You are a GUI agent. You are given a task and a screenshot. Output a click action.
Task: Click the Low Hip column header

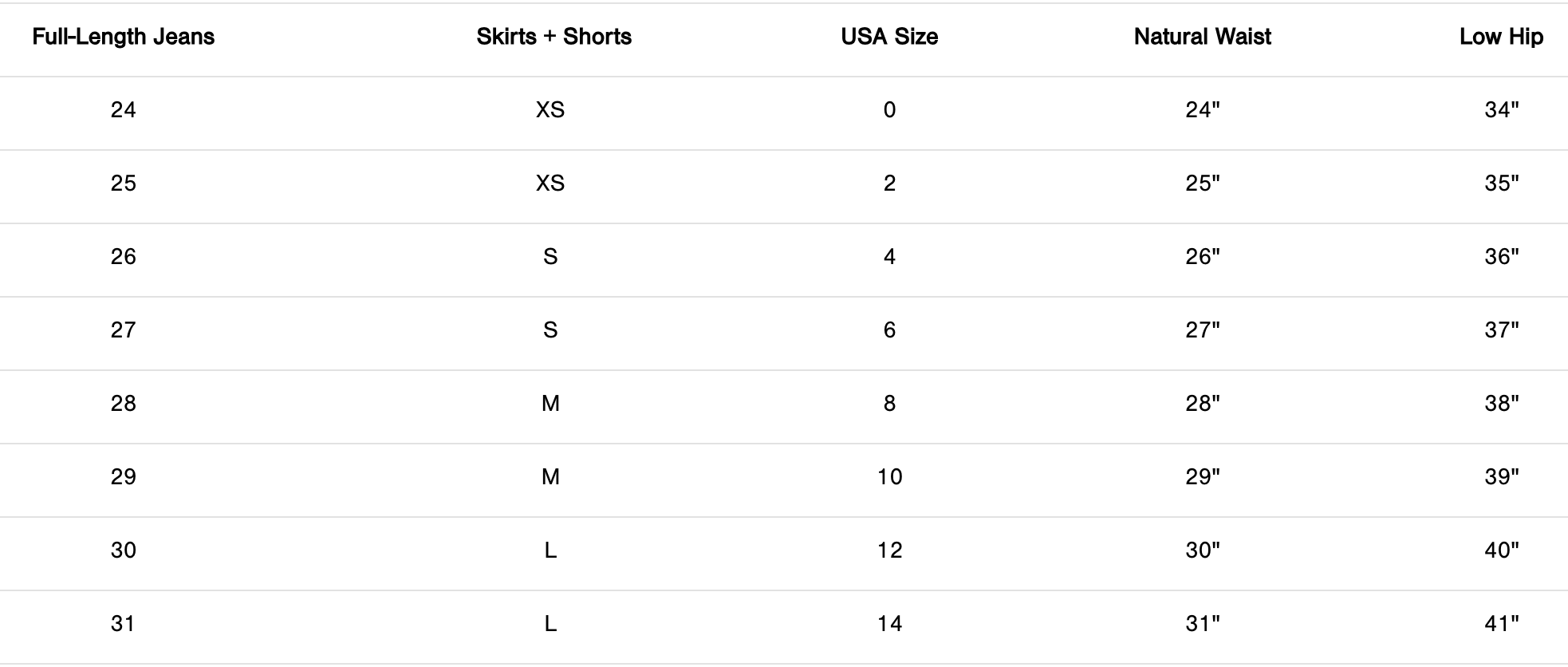point(1501,37)
